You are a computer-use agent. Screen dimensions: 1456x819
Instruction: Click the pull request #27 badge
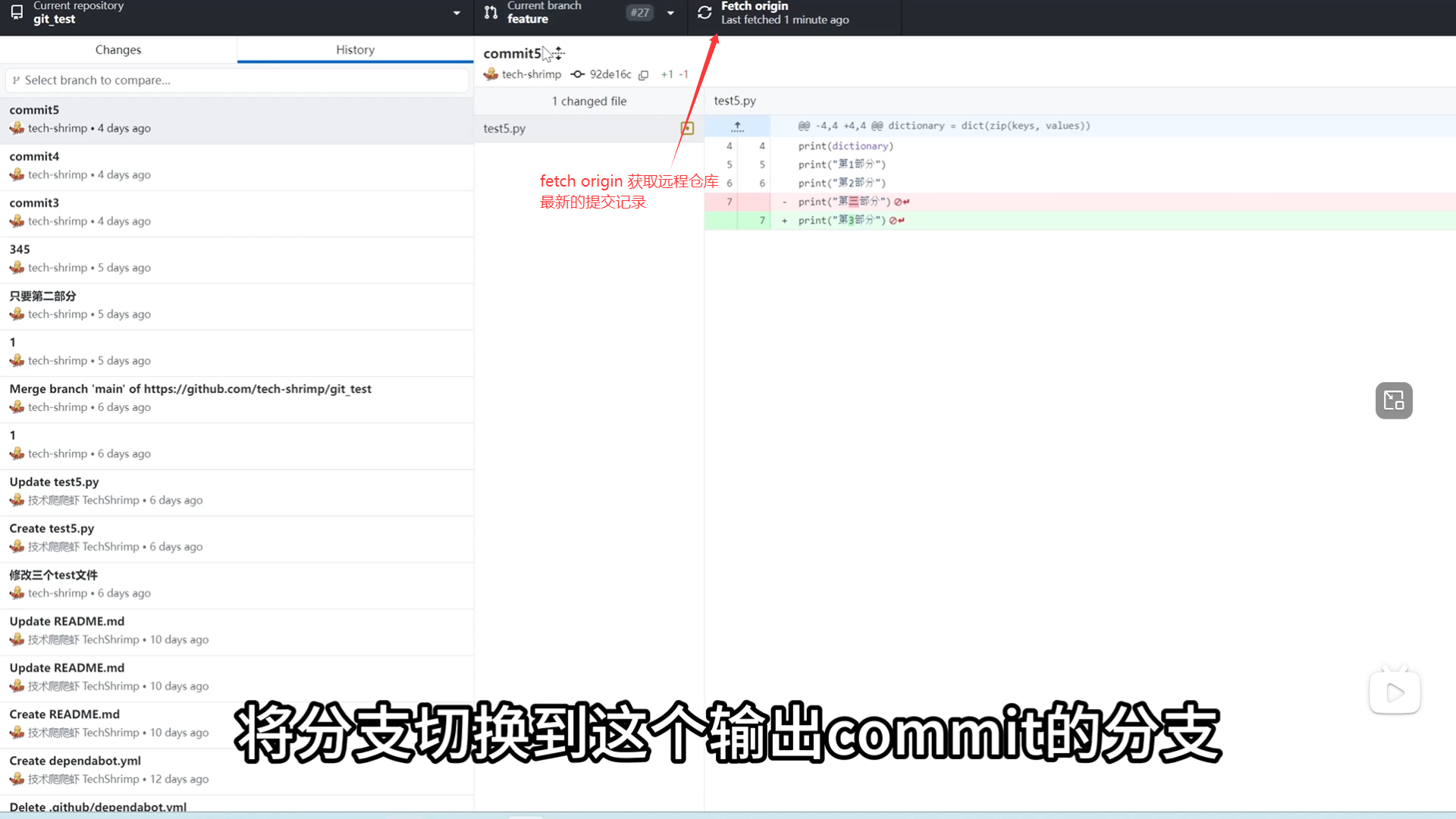639,13
